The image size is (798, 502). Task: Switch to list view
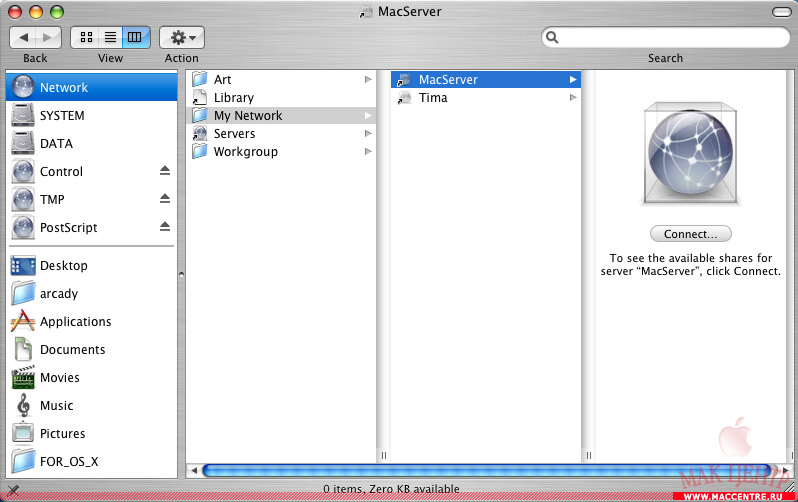pos(110,37)
